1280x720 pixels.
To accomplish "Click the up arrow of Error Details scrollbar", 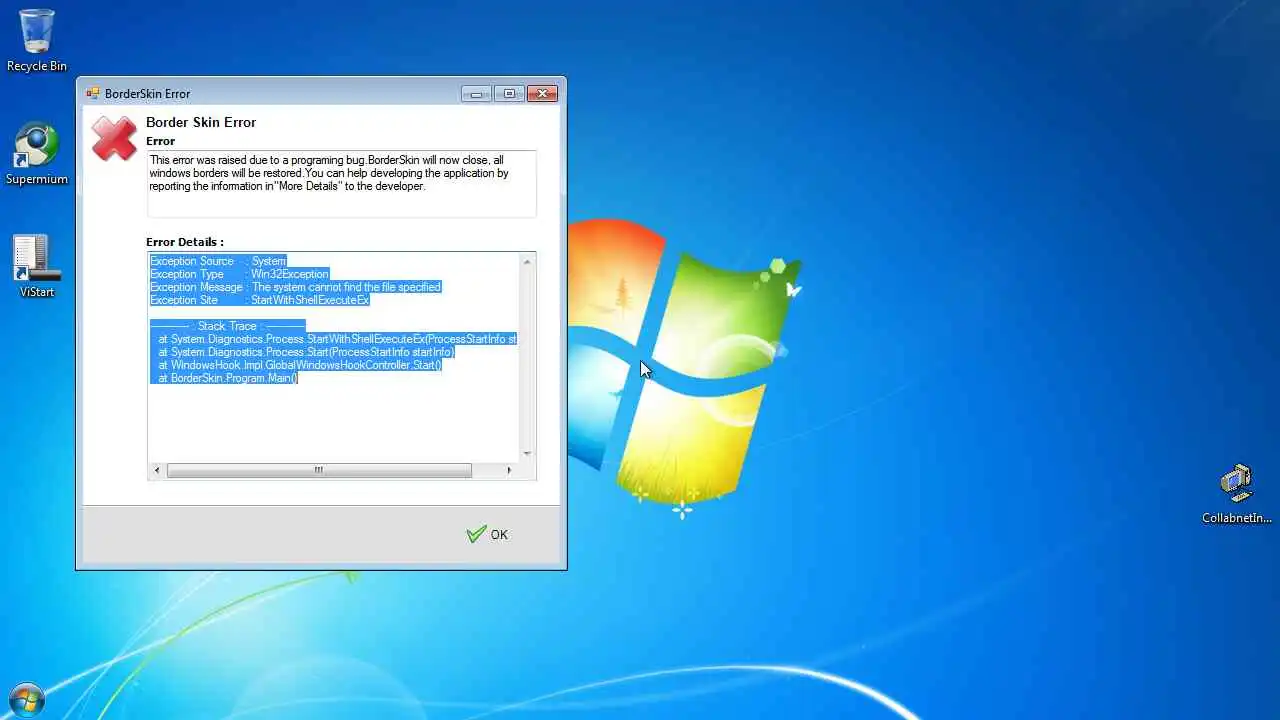I will click(527, 261).
